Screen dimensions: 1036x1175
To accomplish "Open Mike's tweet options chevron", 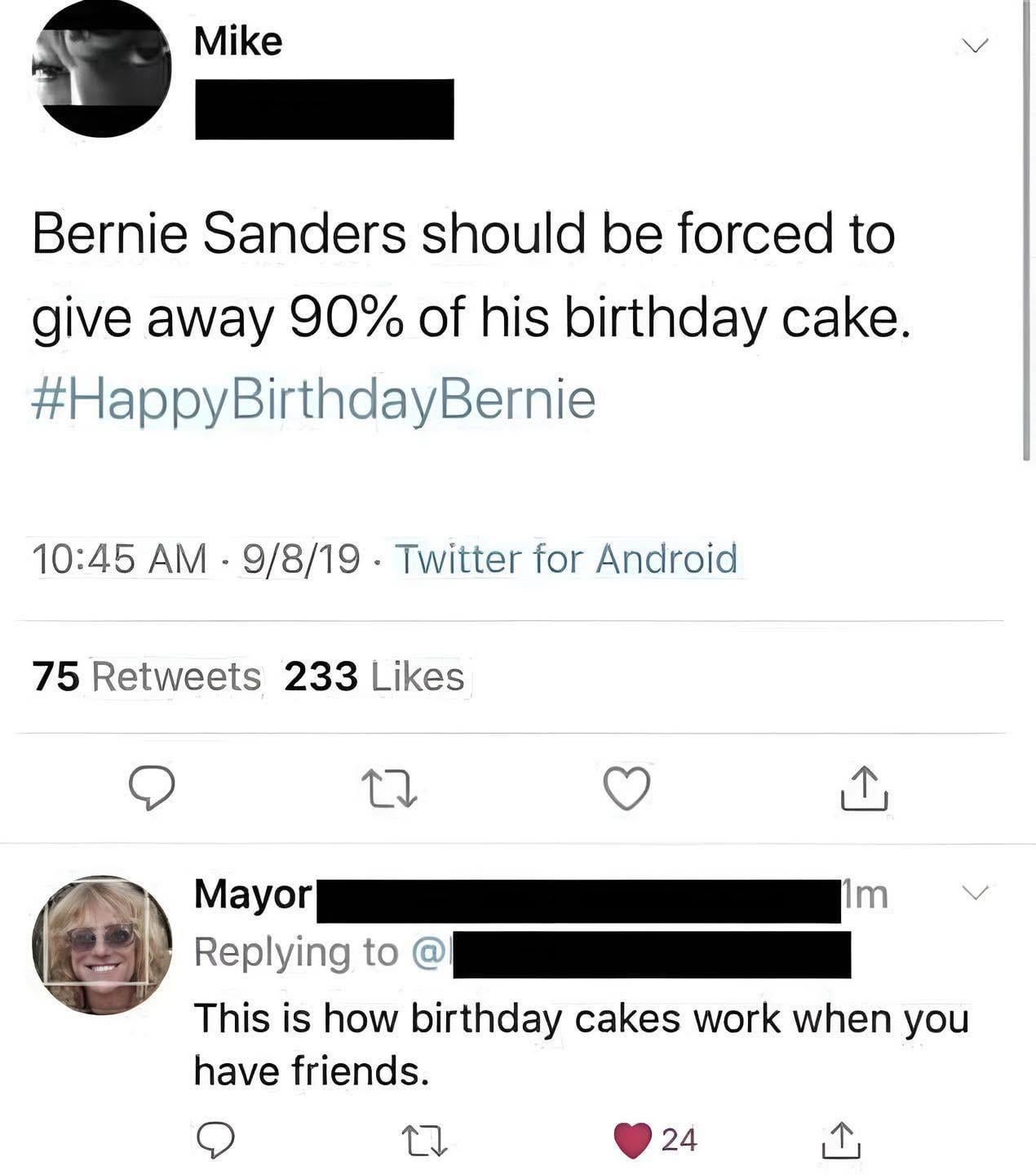I will coord(974,44).
